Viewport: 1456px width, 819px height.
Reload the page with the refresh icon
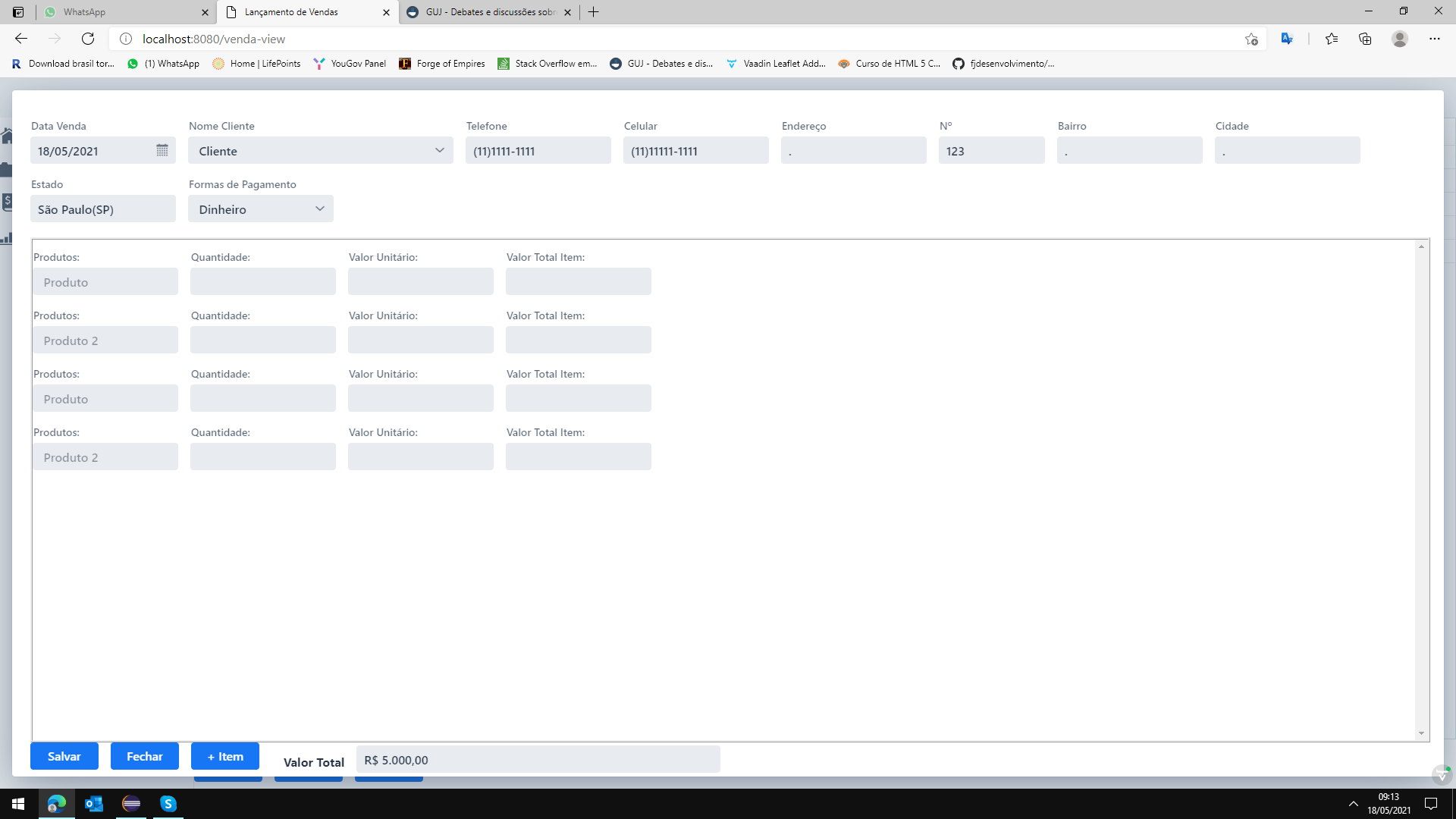(x=88, y=39)
